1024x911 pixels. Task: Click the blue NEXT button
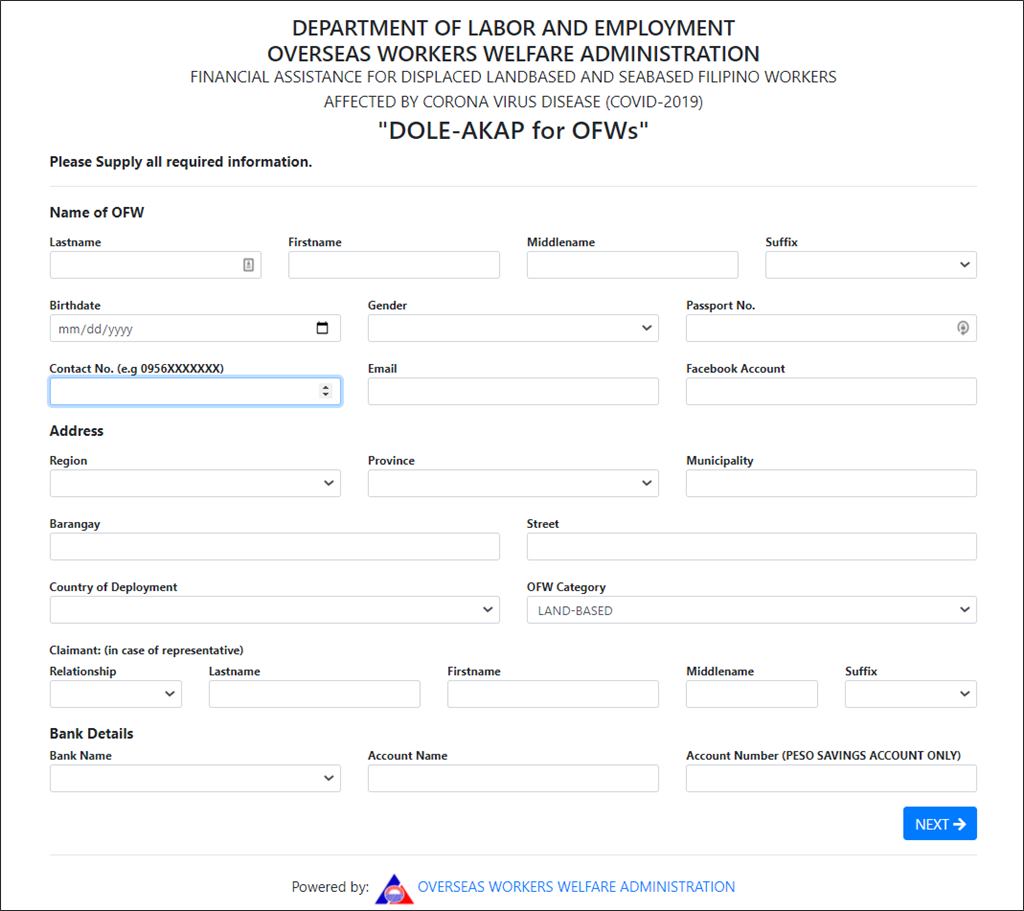(x=940, y=823)
